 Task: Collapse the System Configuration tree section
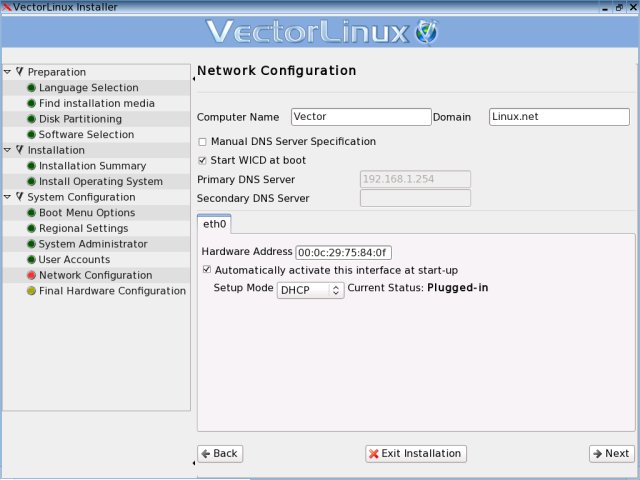[7, 197]
